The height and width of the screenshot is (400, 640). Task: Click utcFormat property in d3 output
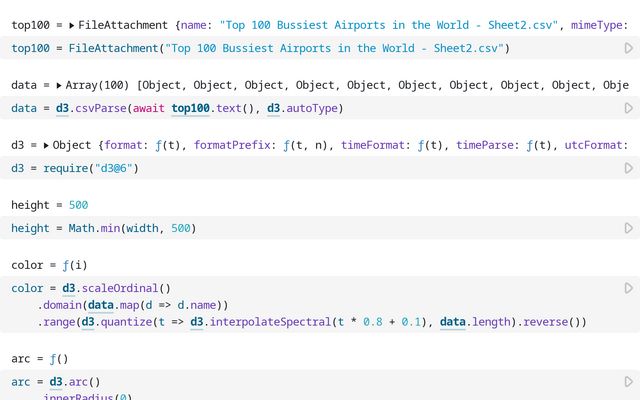(x=593, y=145)
